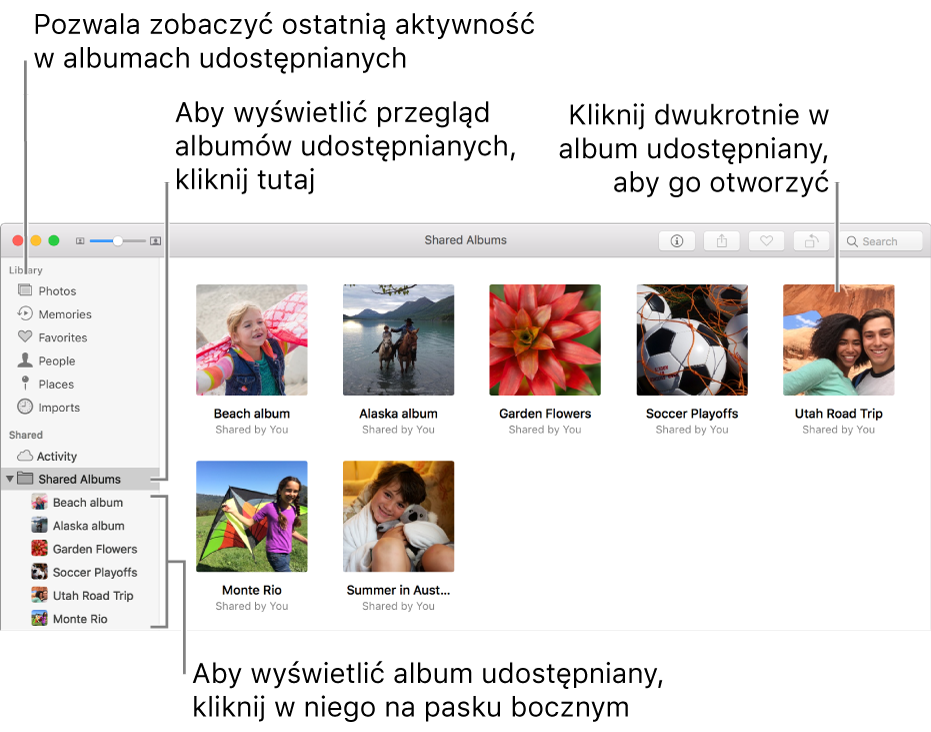The height and width of the screenshot is (732, 931).
Task: Collapse the Shared Albums disclosure triangle
Action: [x=10, y=479]
